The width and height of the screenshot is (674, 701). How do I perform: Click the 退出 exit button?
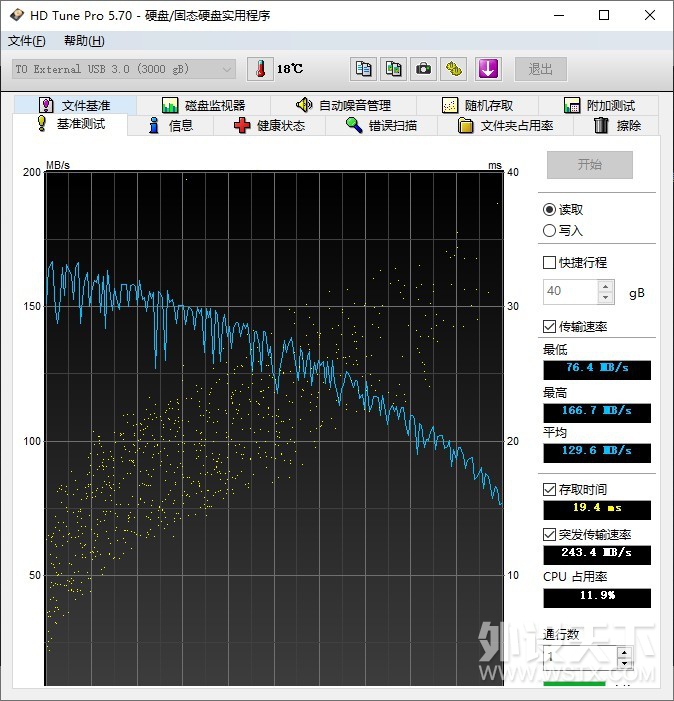[x=541, y=69]
